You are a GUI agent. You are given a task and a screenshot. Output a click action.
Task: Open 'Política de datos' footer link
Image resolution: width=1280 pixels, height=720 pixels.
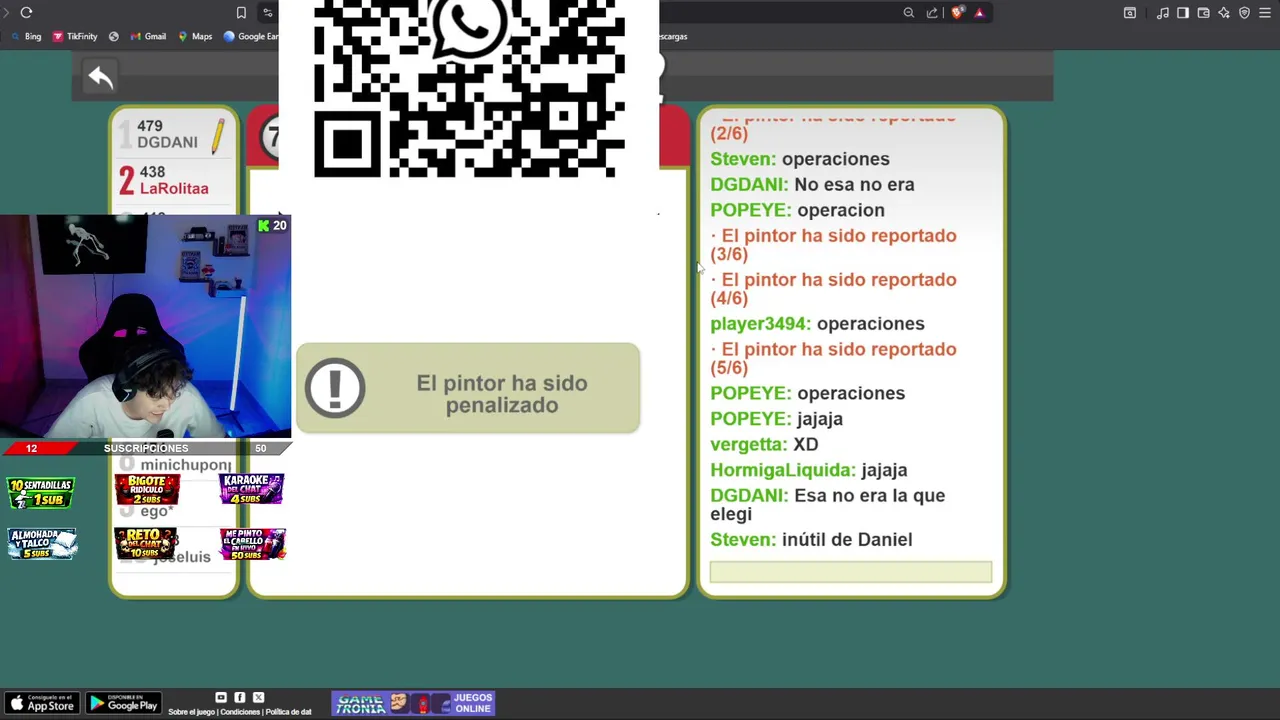(289, 712)
